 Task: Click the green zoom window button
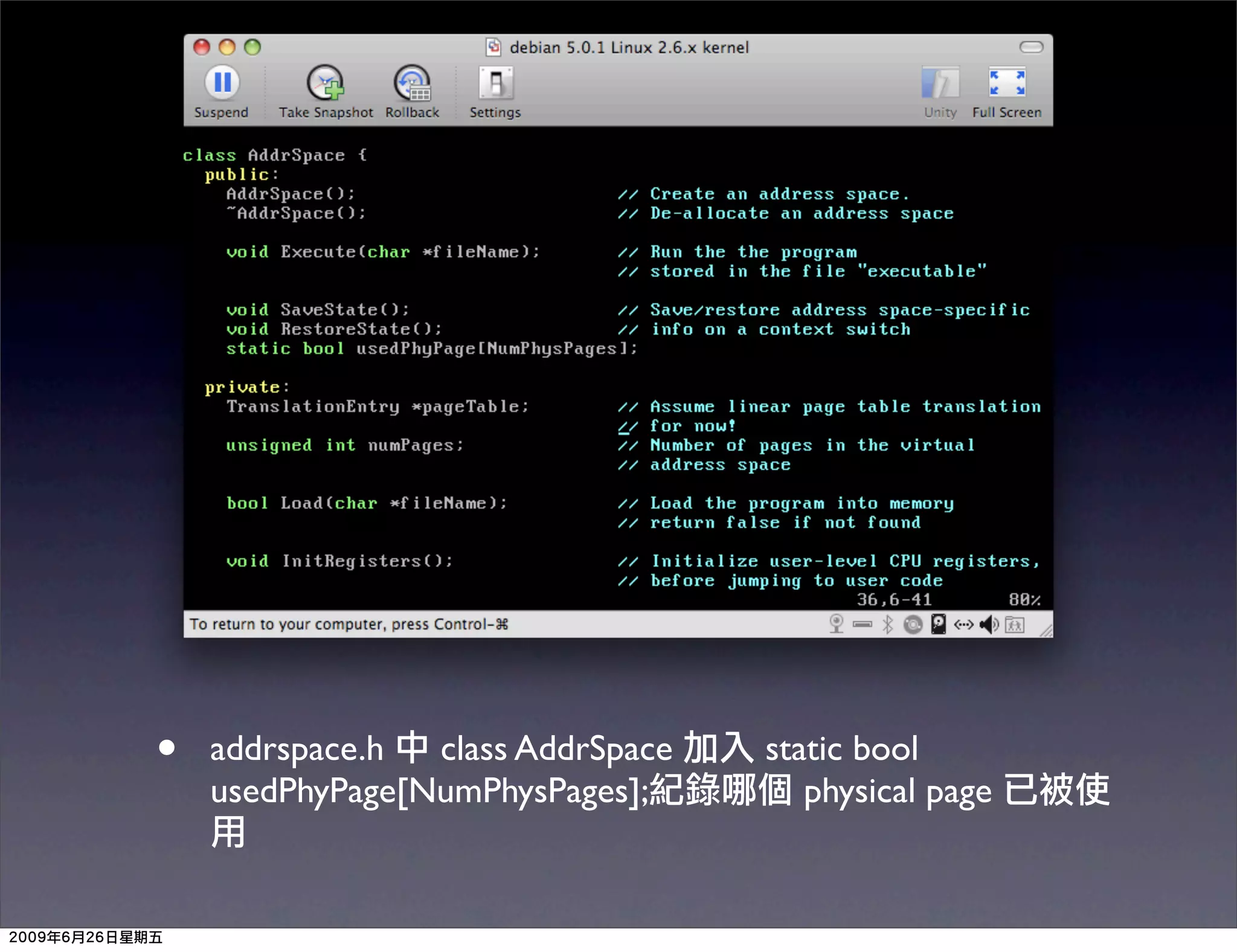coord(252,47)
